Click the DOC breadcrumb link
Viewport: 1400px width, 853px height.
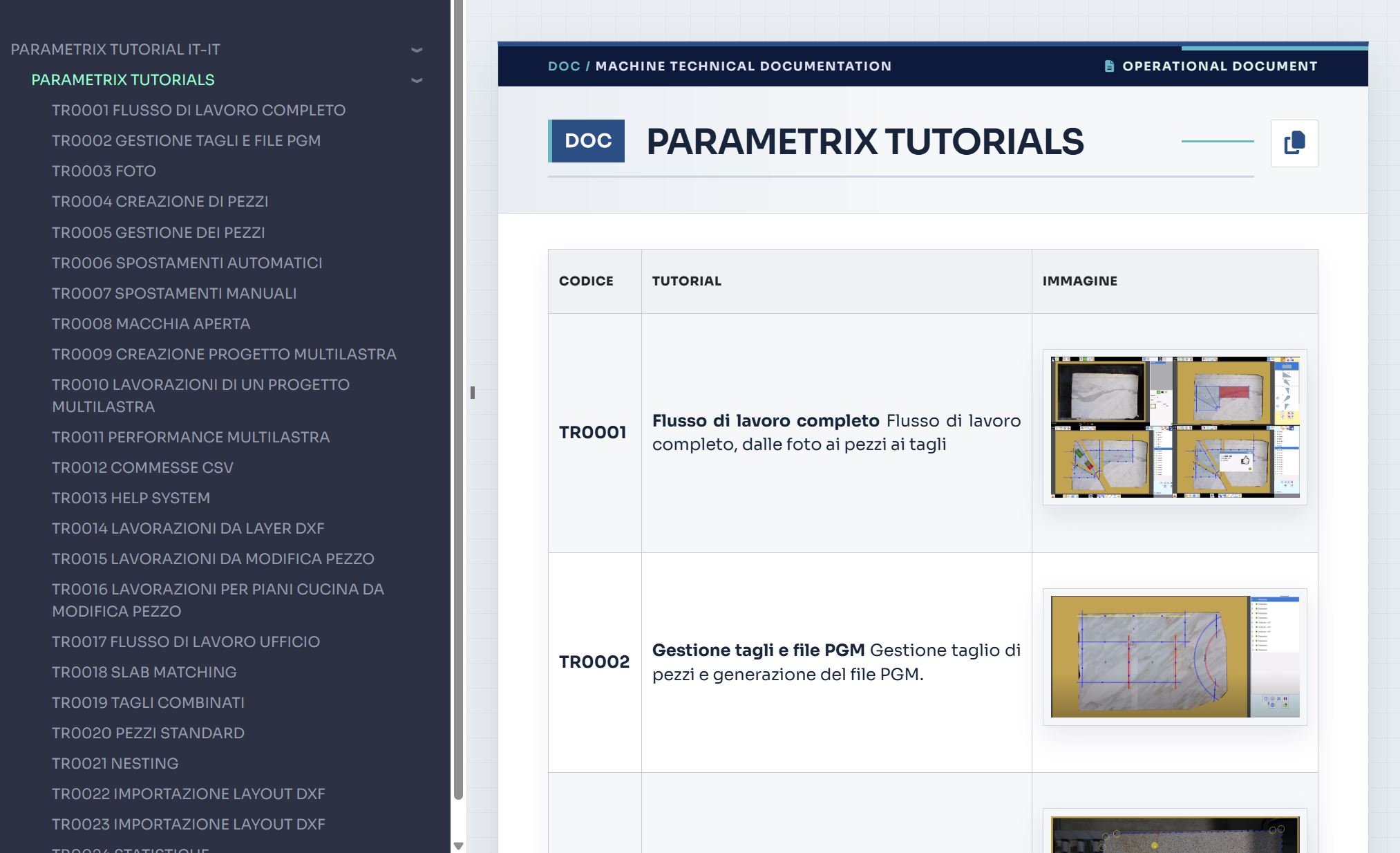[x=564, y=66]
